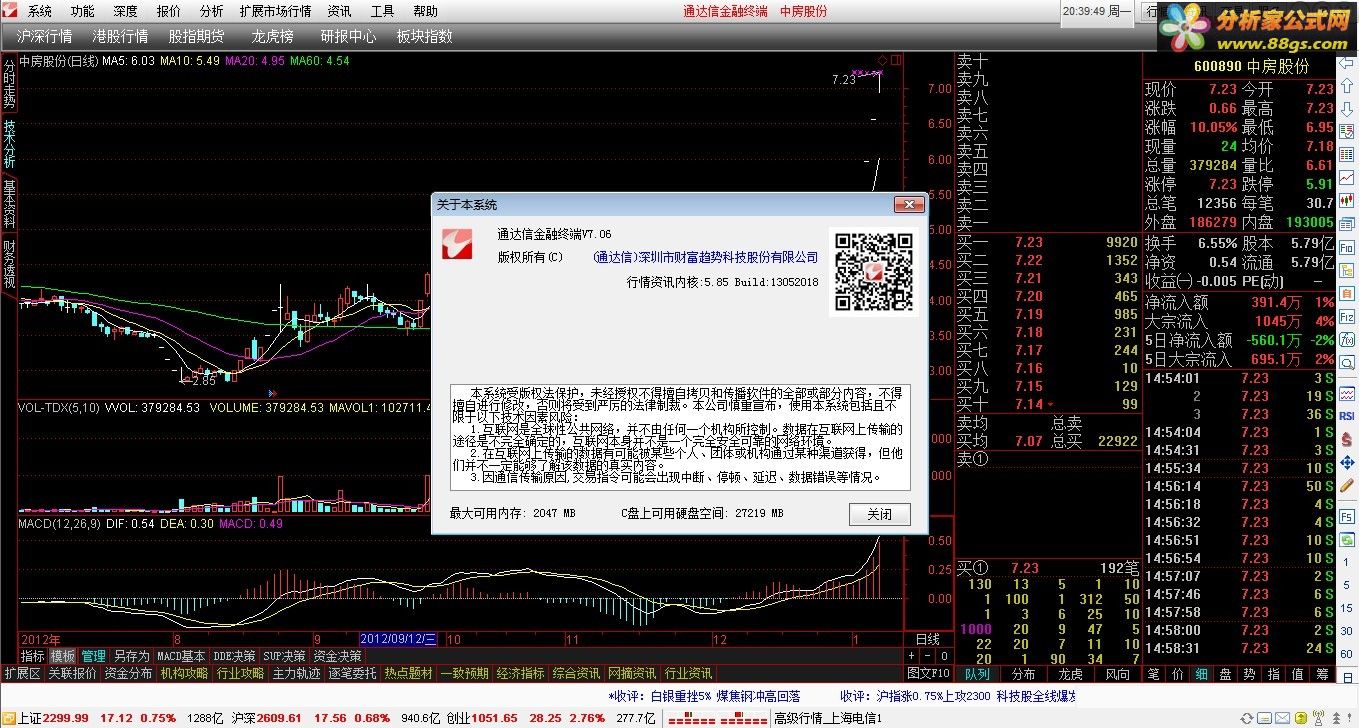
Task: Click 另存为 in indicator tab row
Action: tap(131, 656)
